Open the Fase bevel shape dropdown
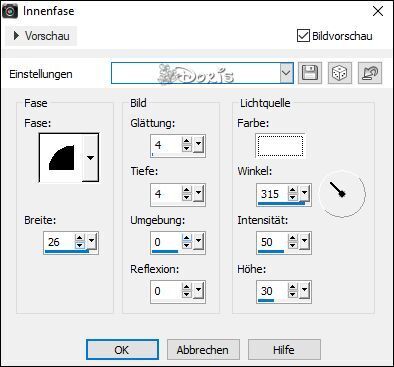This screenshot has width=394, height=367. pos(90,157)
